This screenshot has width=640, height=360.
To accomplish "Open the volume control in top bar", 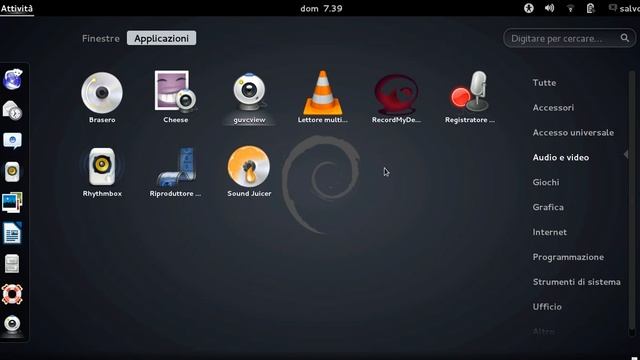I will coord(549,8).
